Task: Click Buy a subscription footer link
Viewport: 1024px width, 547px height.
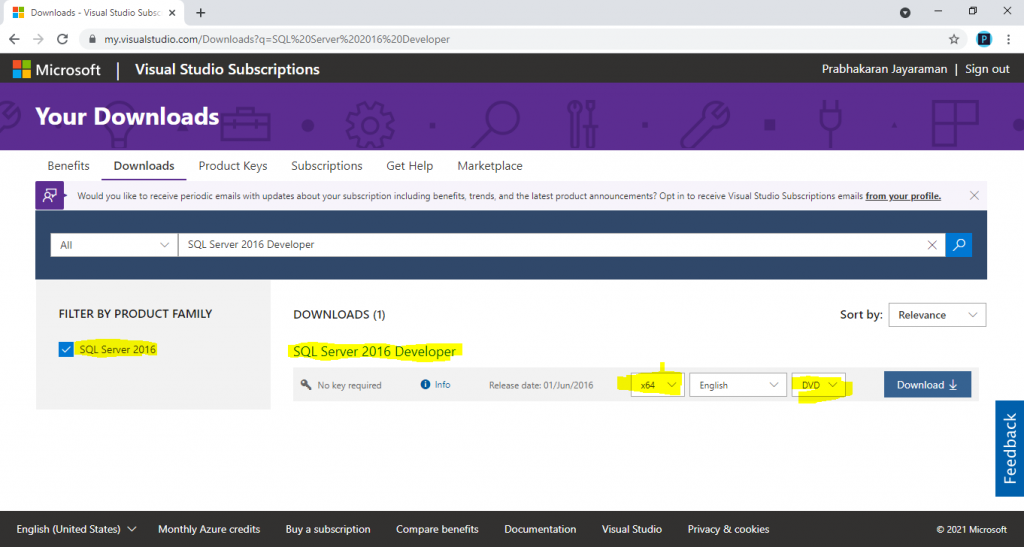Action: coord(328,529)
